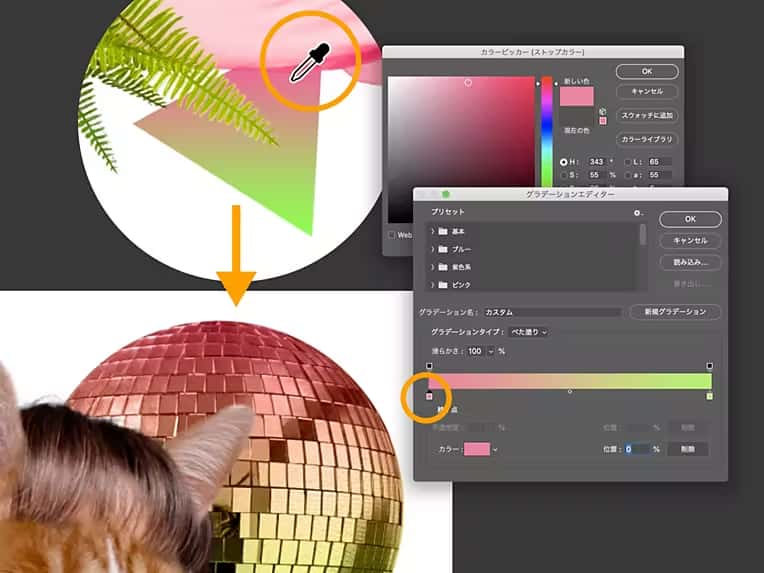Click キャンセル in the Gradient Editor
The height and width of the screenshot is (573, 764).
(x=690, y=241)
